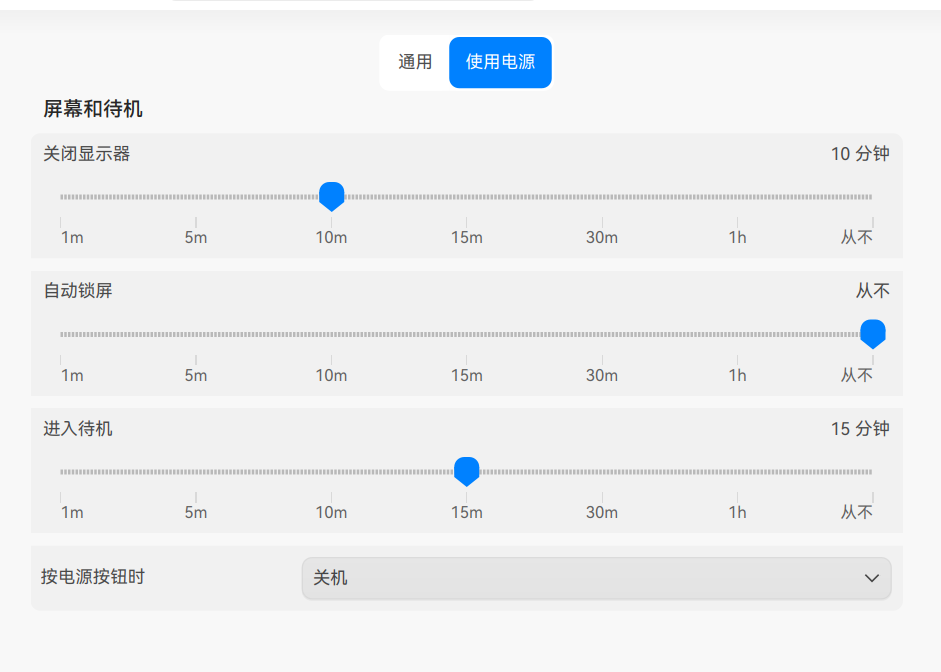Click the 从不 tick label under 关闭显示器
This screenshot has height=672, width=941.
click(x=856, y=238)
